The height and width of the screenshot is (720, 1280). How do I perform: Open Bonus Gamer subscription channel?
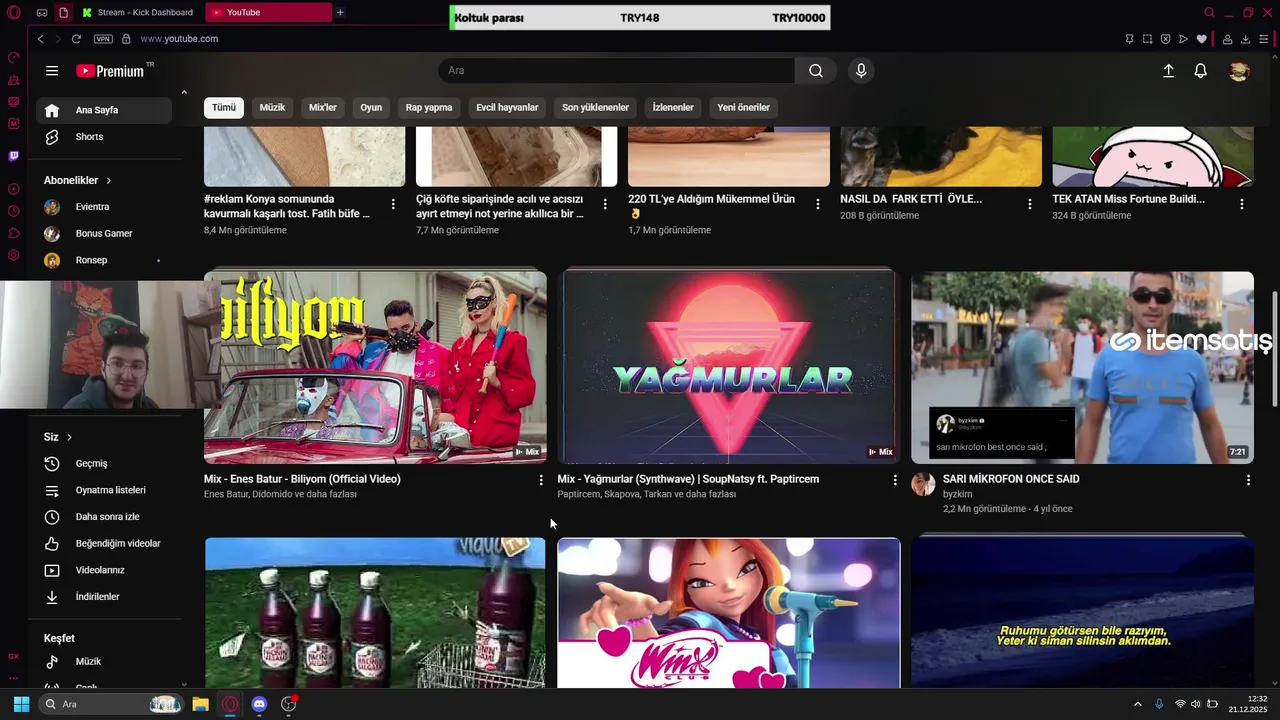[104, 234]
